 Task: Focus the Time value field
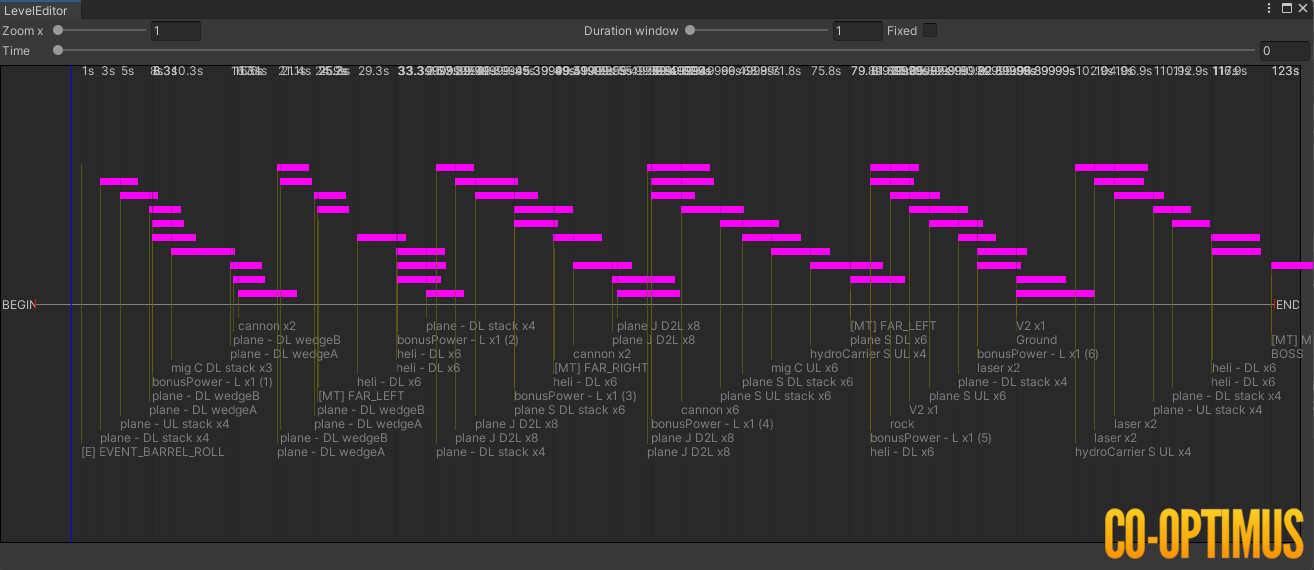pos(1283,51)
